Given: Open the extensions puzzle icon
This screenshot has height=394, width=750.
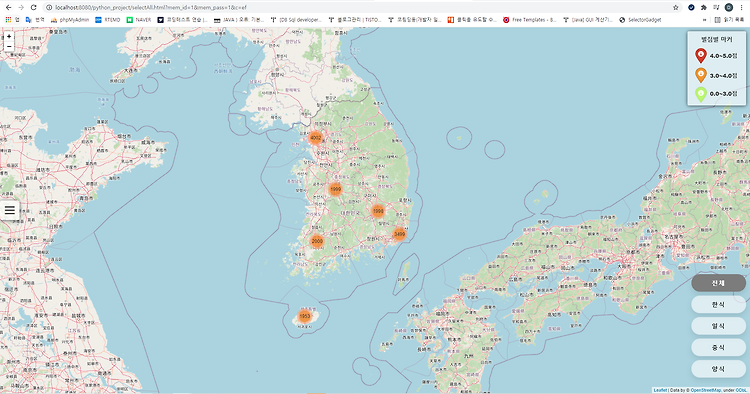Looking at the screenshot, I should (704, 7).
